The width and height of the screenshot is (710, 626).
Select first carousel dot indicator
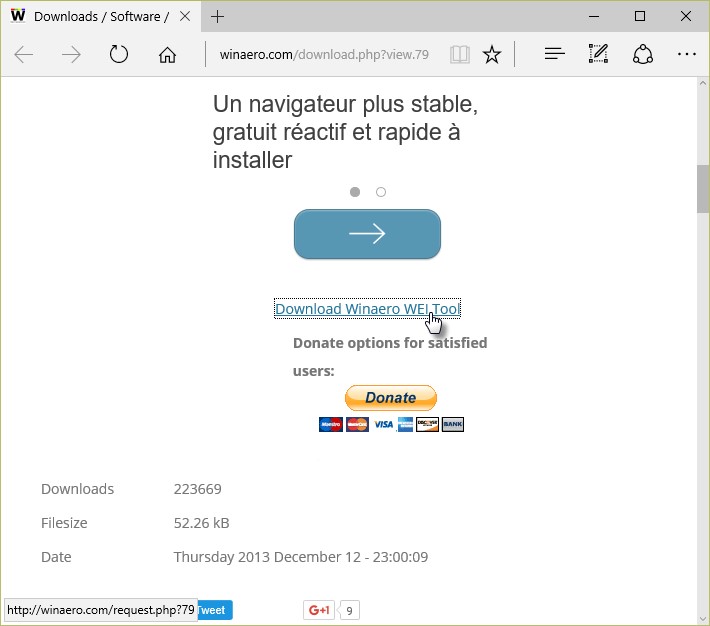[x=355, y=192]
